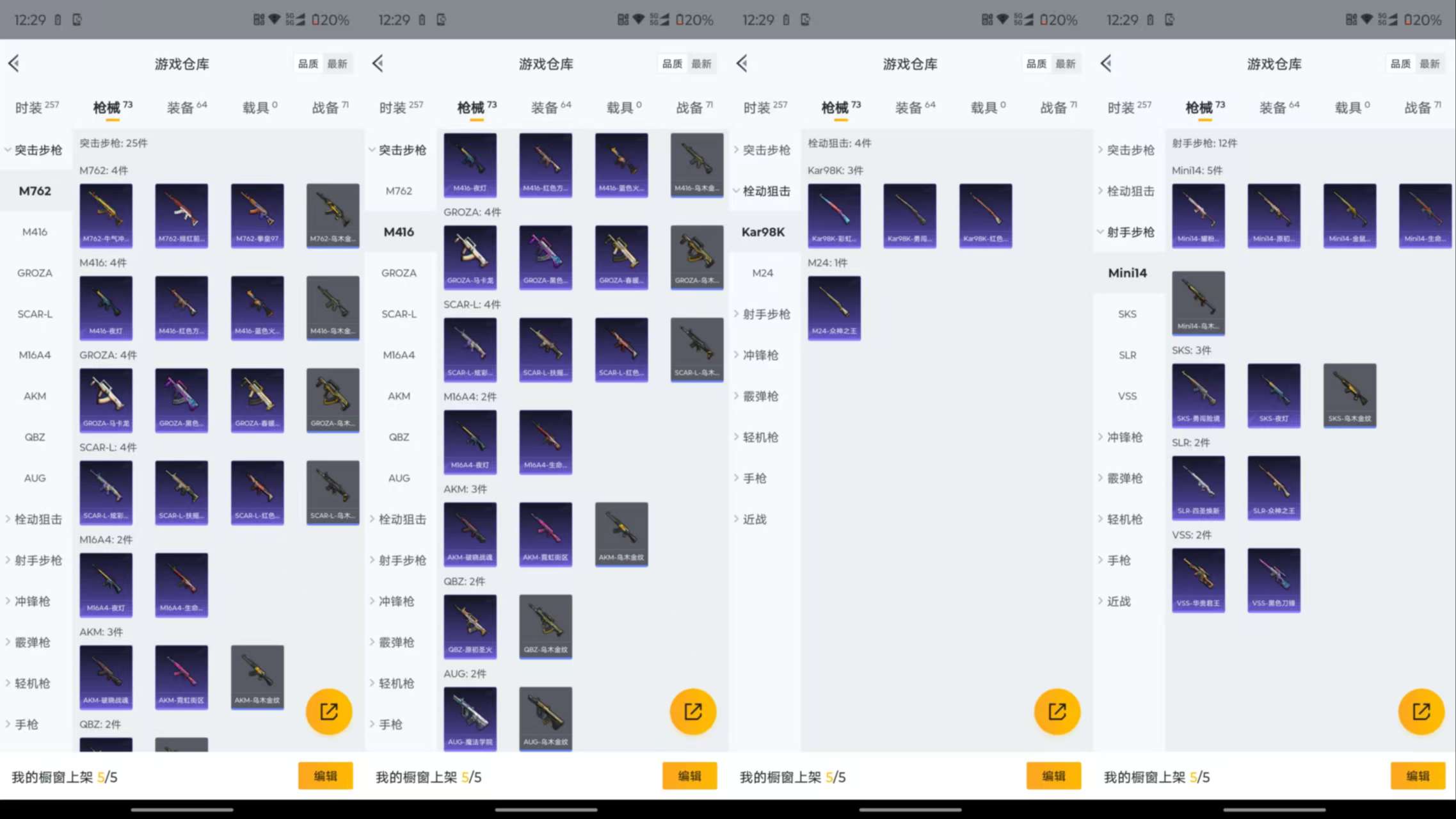Select Kar98K in the sidebar

(x=764, y=232)
